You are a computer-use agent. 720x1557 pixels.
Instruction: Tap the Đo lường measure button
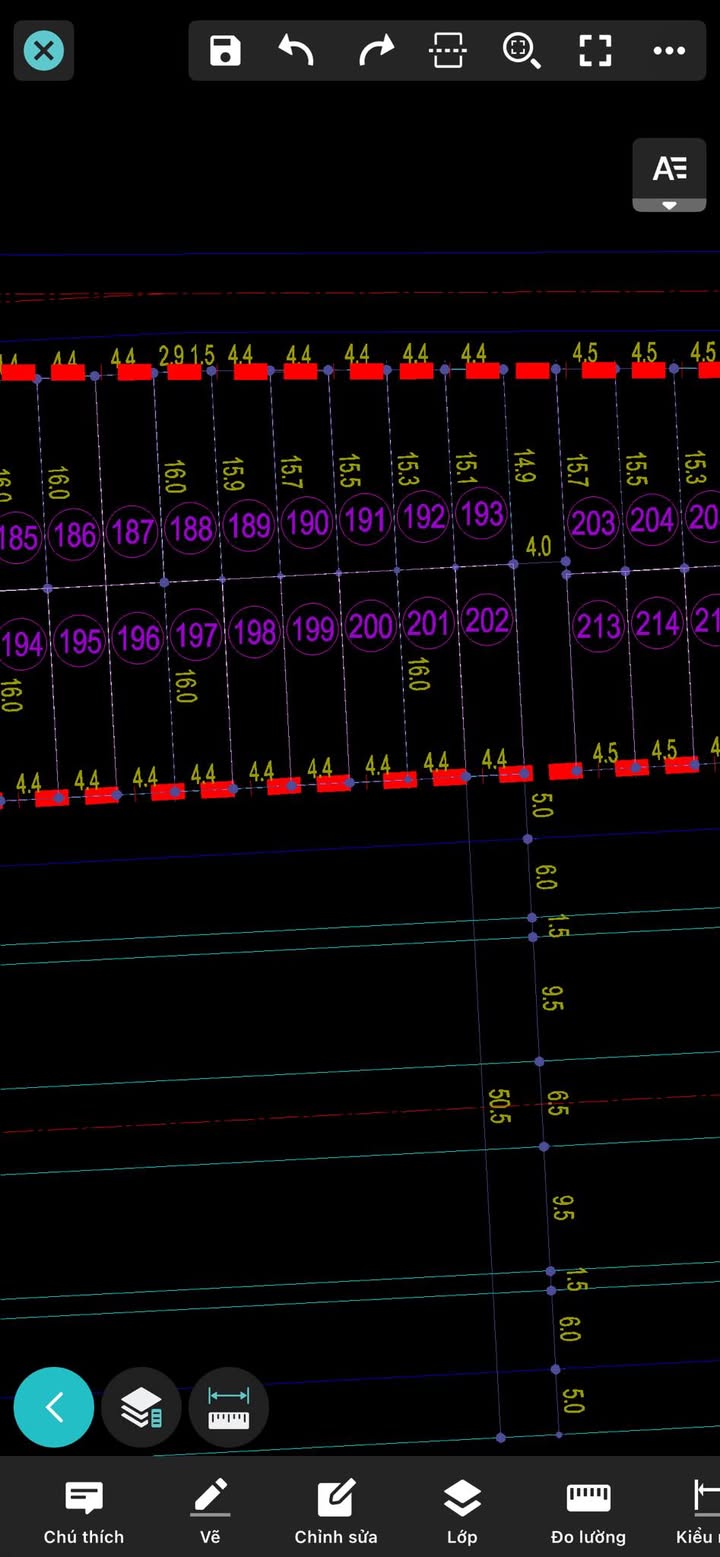point(588,1512)
